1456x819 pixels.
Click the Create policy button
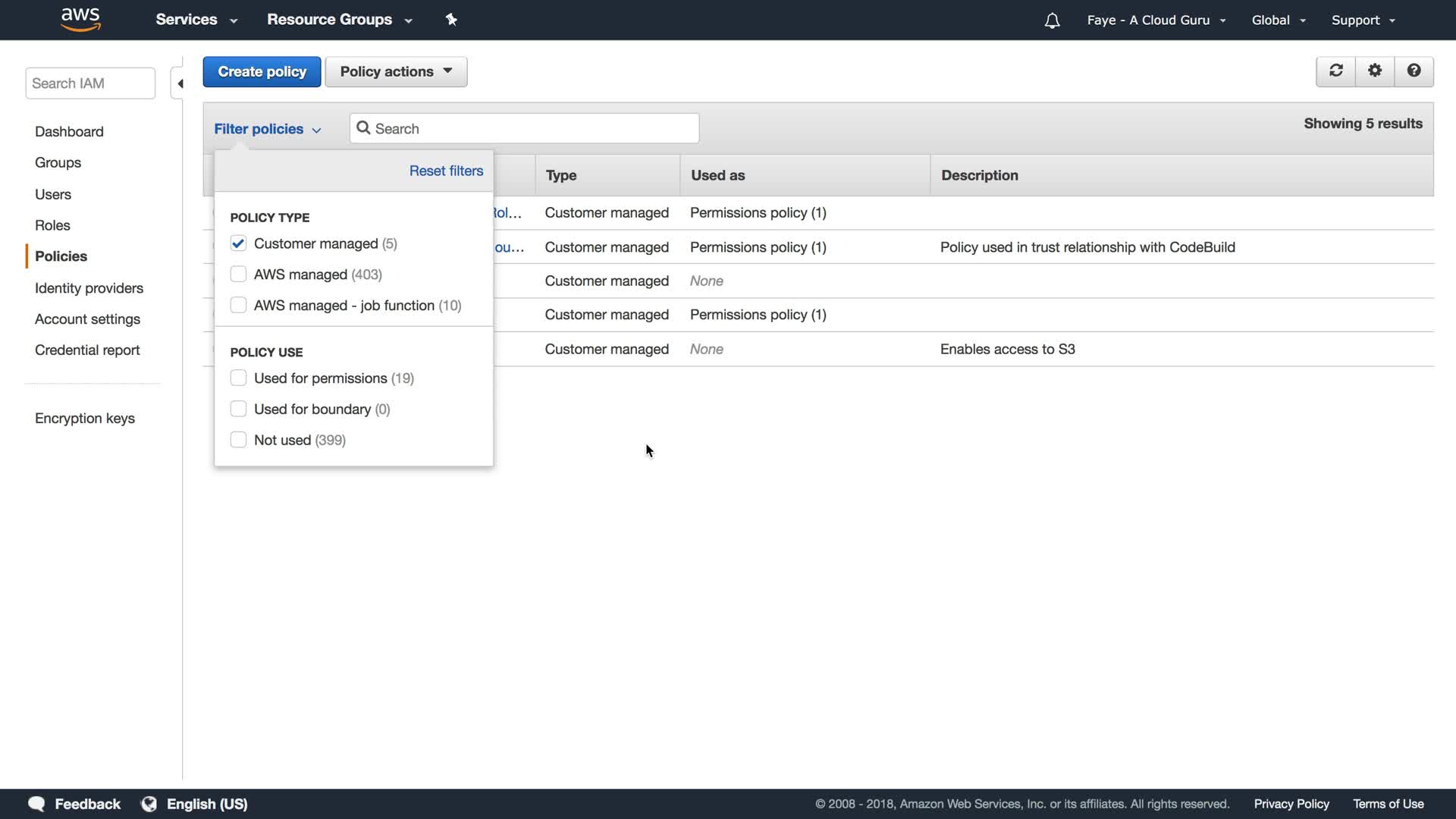point(262,71)
